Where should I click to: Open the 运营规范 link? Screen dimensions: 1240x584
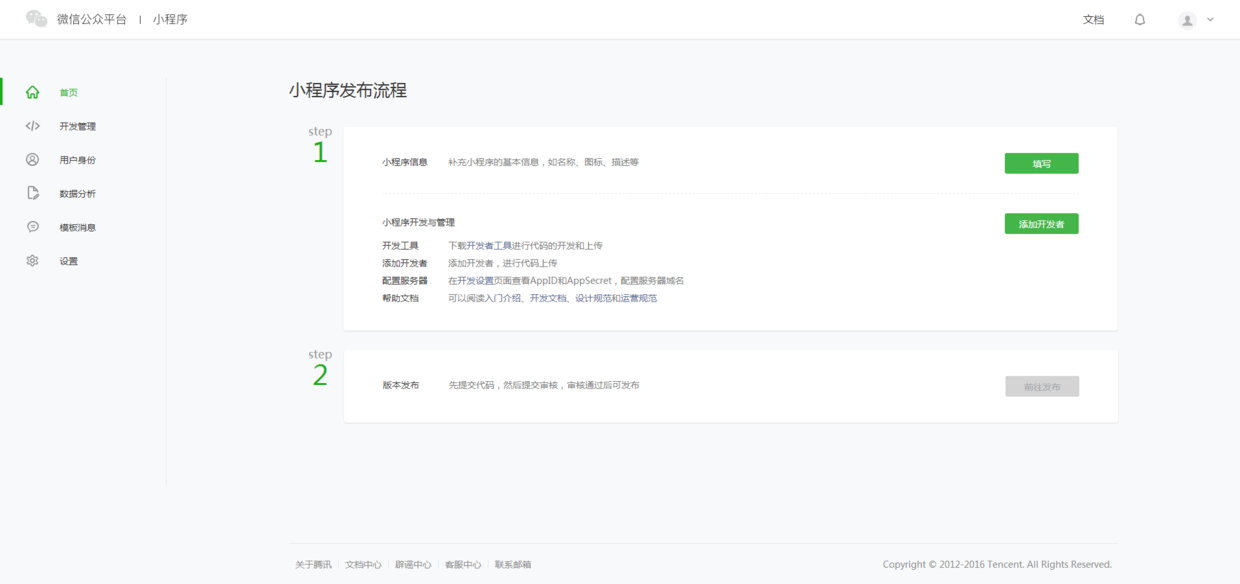coord(639,298)
